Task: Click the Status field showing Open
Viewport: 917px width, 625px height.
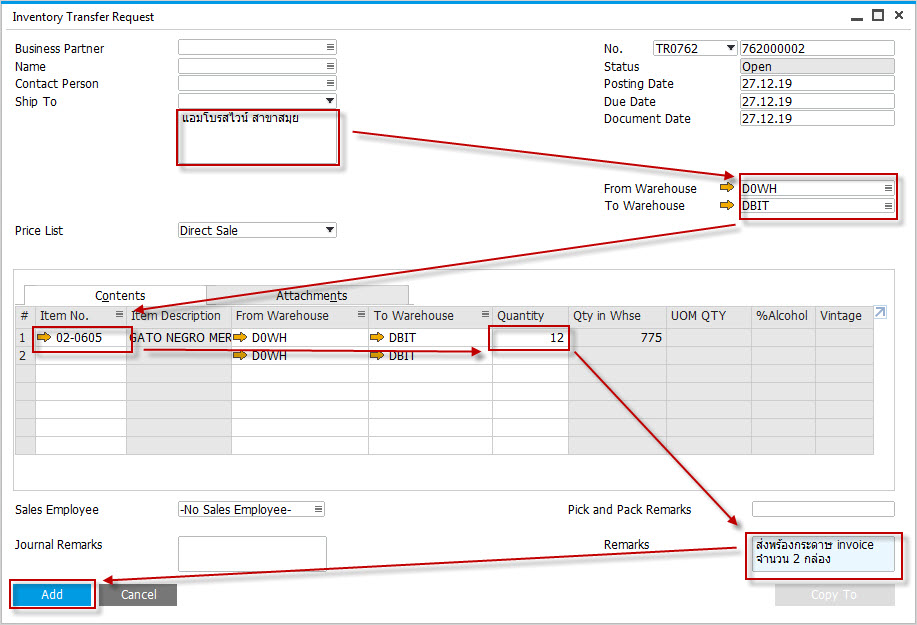Action: 817,66
